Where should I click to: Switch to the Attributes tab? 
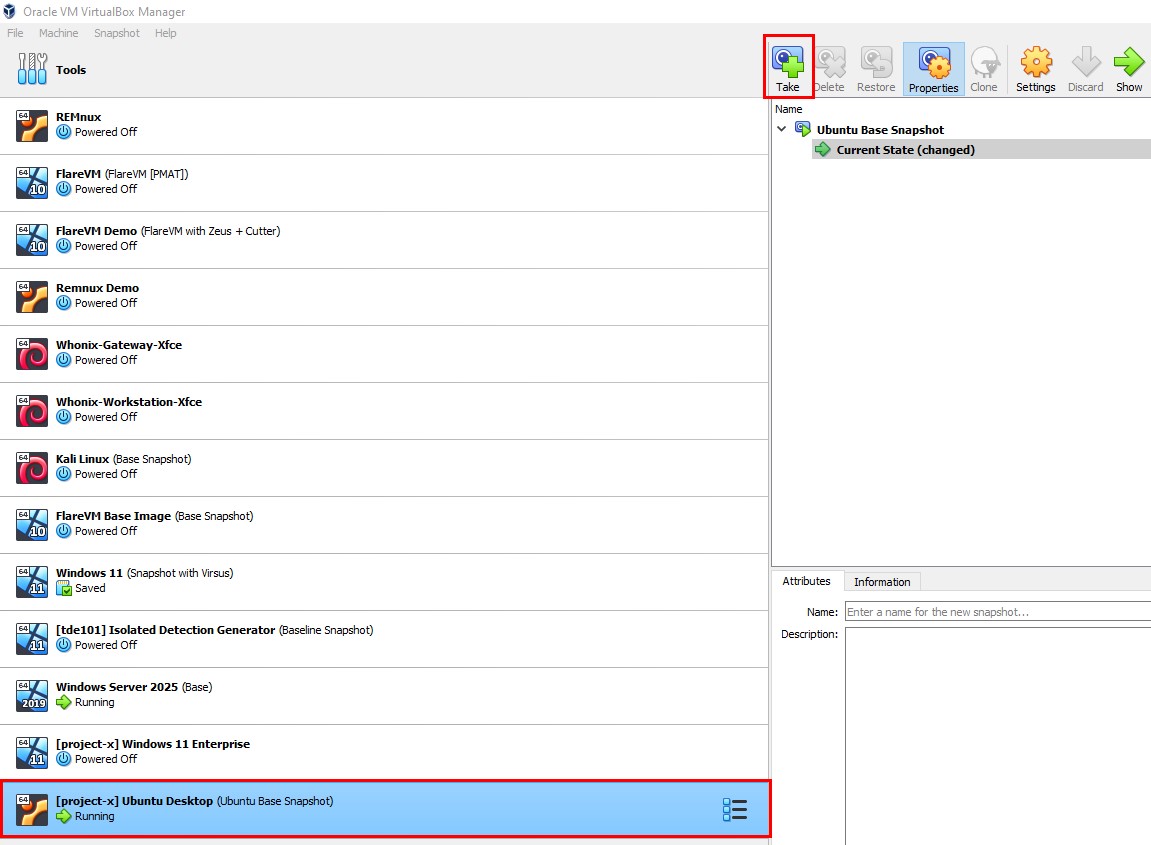click(806, 581)
